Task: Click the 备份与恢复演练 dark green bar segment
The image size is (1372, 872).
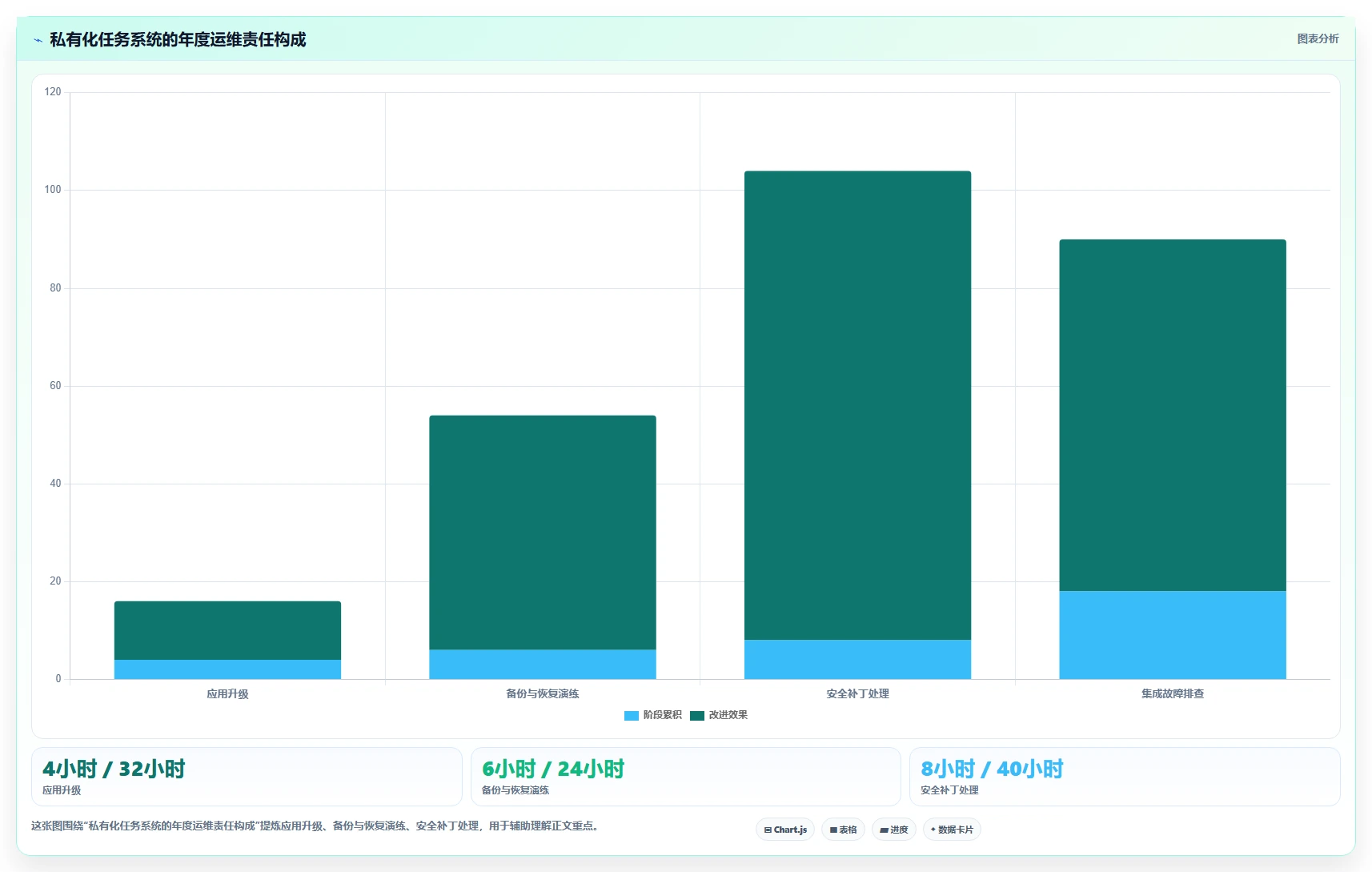Action: click(543, 532)
